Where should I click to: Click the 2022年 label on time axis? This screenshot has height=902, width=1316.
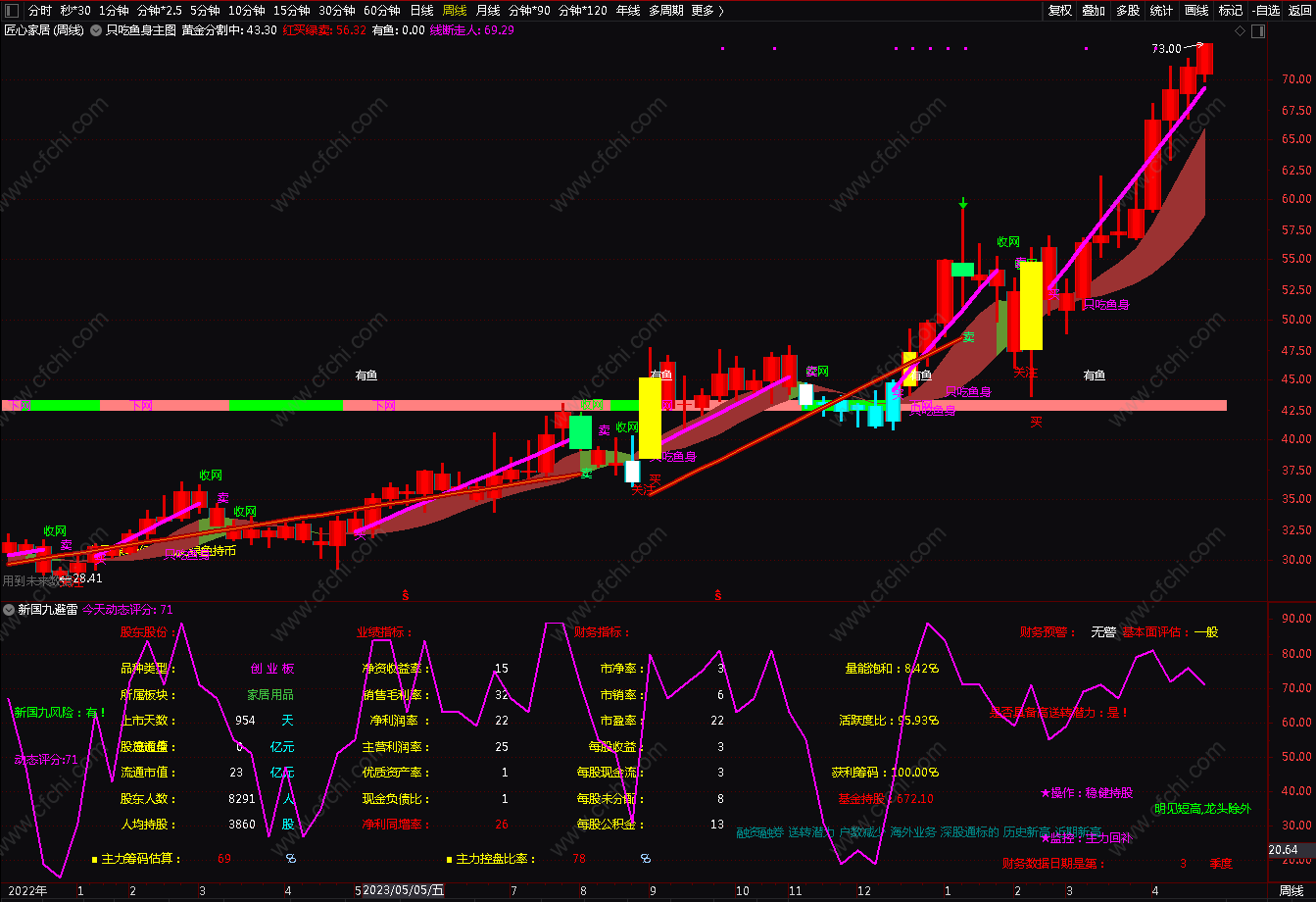(27, 890)
